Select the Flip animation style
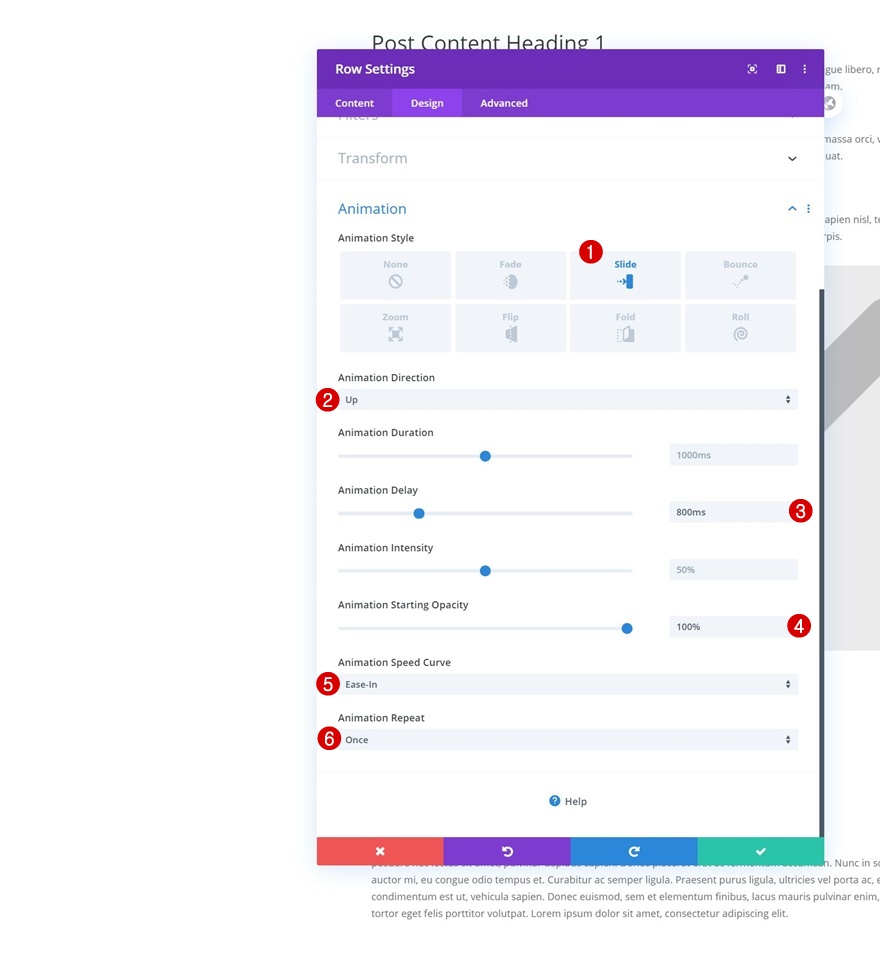The image size is (880, 963). (x=510, y=328)
